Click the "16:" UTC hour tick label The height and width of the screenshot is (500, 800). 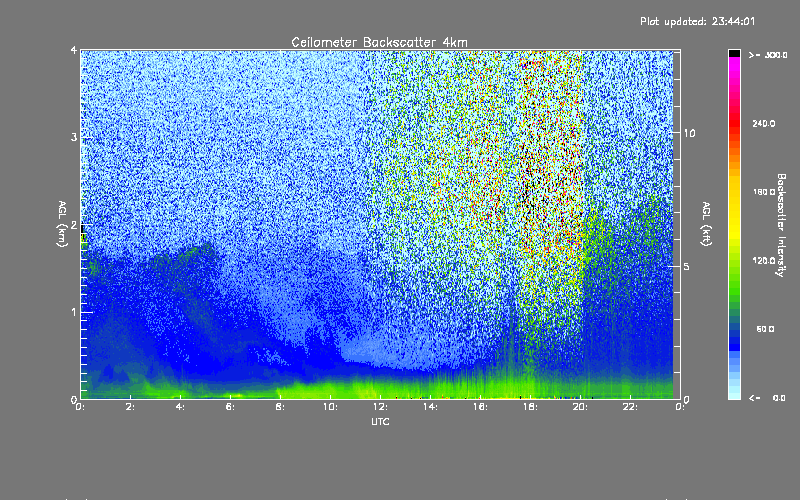pos(480,407)
